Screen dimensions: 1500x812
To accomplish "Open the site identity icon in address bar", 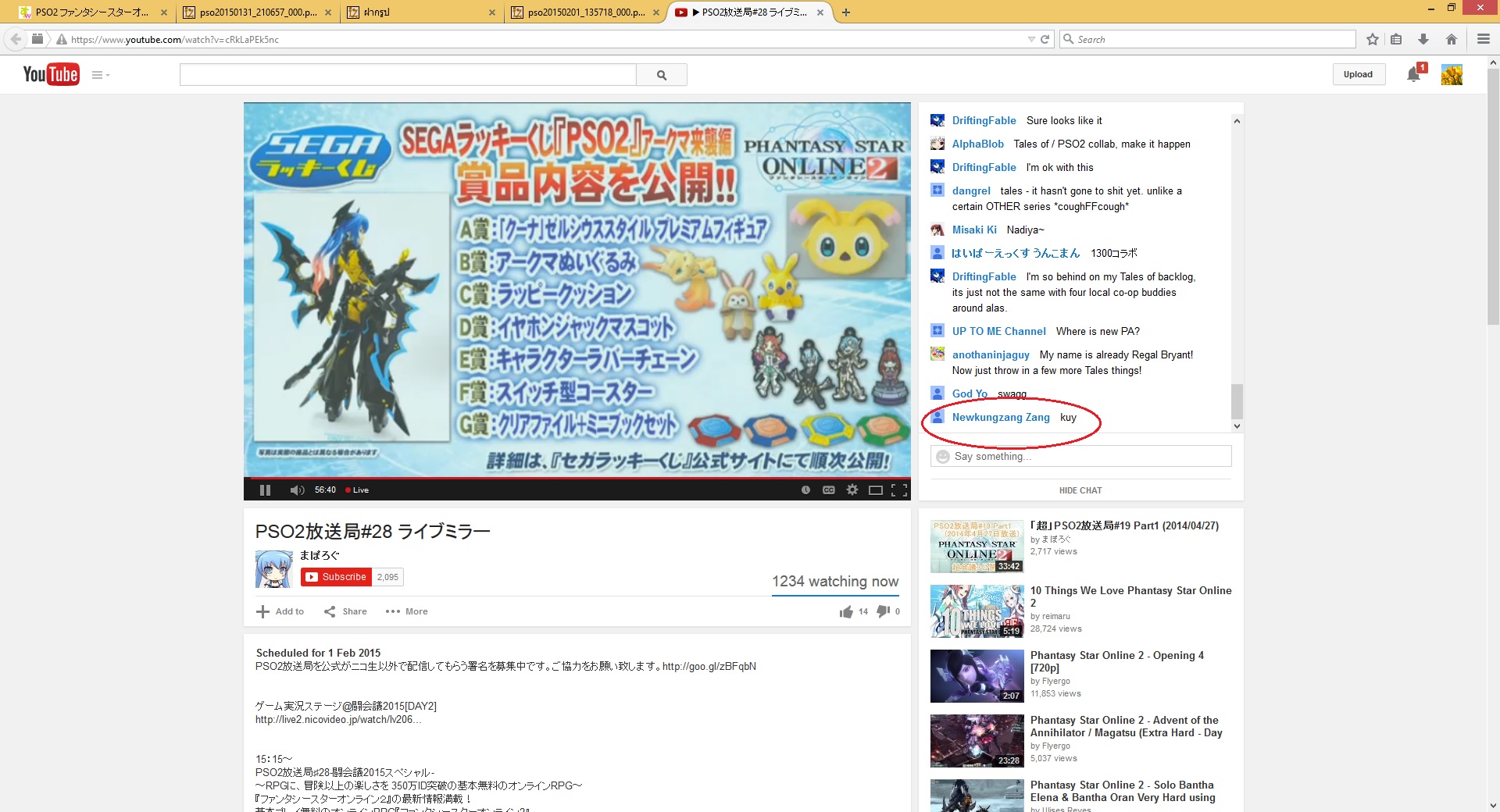I will tap(62, 39).
